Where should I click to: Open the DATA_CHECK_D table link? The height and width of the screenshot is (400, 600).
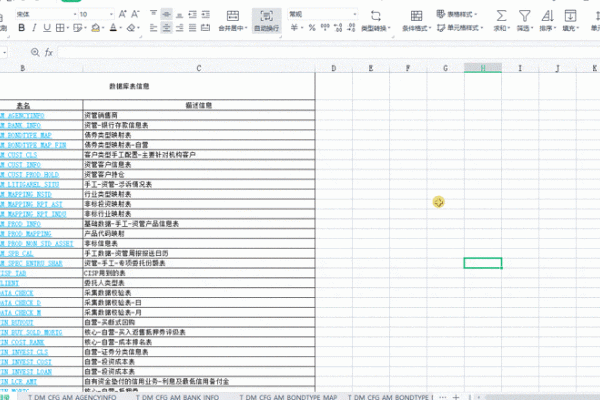[x=20, y=303]
